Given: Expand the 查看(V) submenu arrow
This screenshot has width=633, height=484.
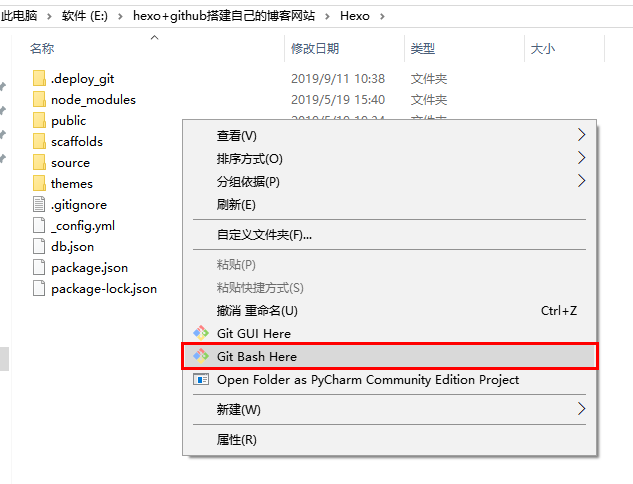Looking at the screenshot, I should (x=581, y=135).
